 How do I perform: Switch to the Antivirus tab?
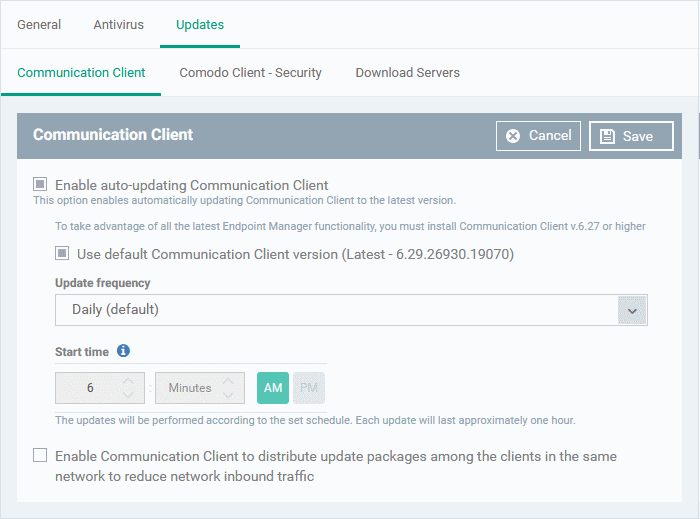point(119,25)
